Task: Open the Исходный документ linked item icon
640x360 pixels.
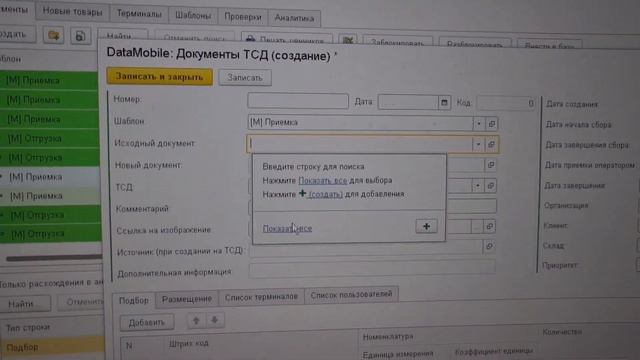Action: pos(491,144)
